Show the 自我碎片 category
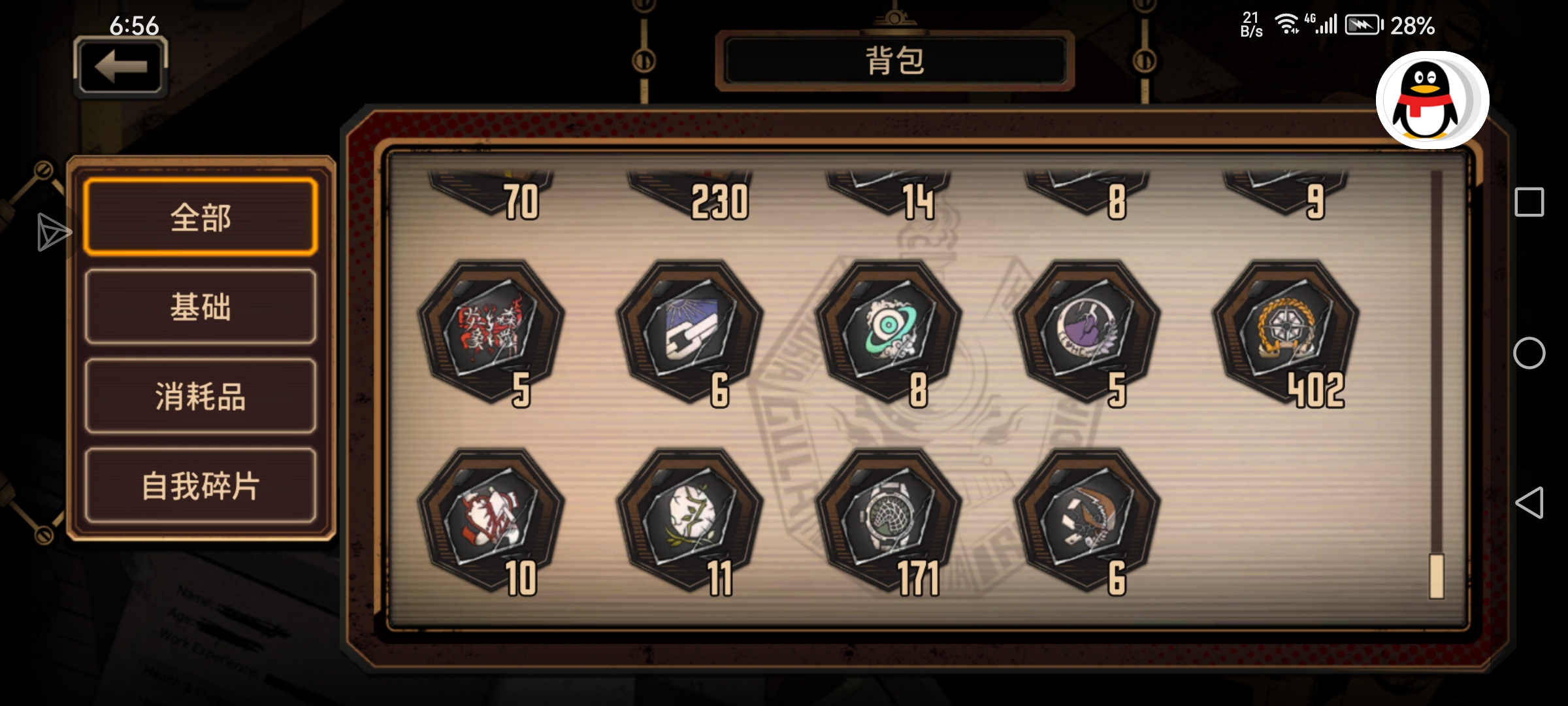The image size is (1568, 706). (x=201, y=486)
